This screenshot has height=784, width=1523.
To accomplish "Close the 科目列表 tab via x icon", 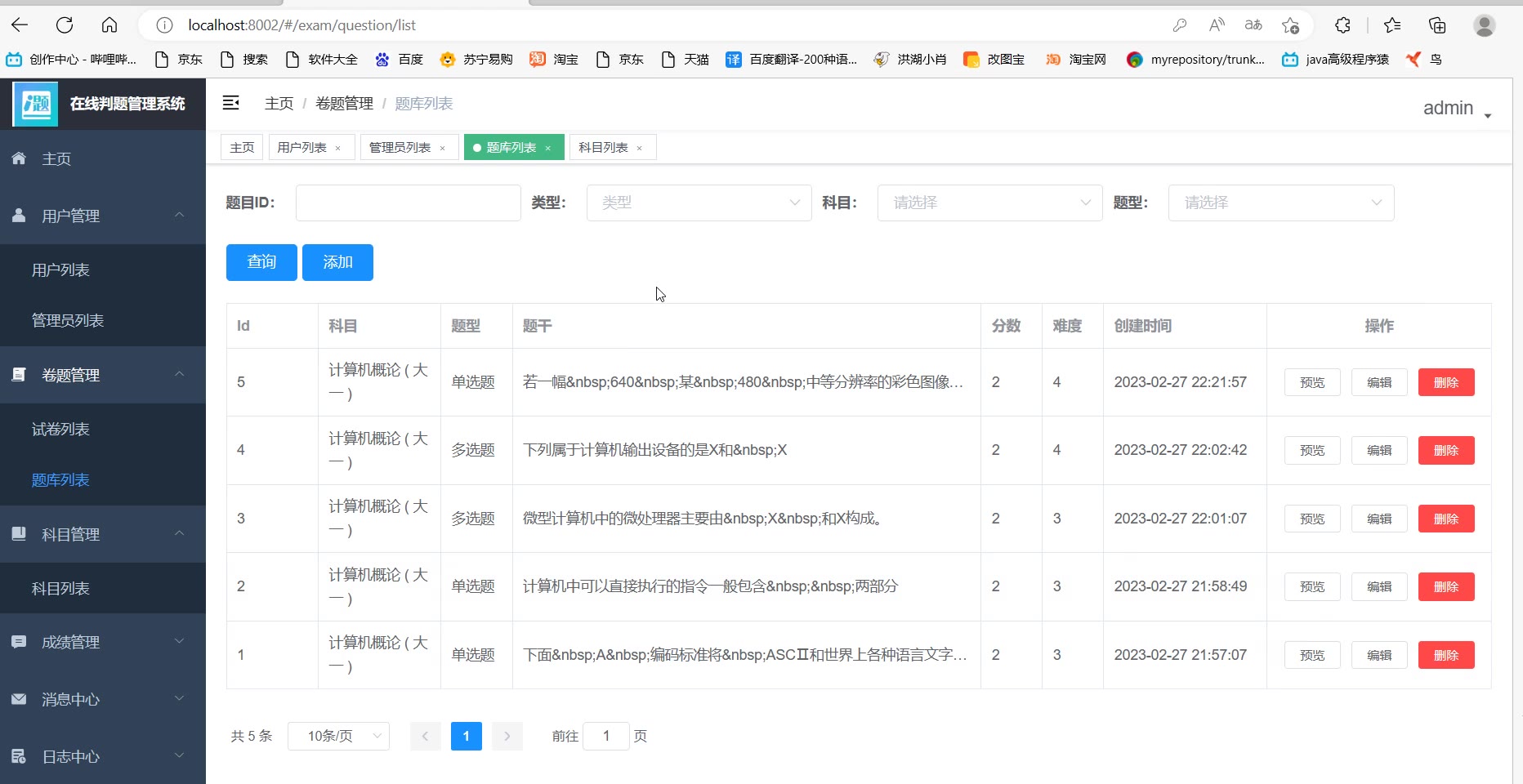I will pyautogui.click(x=639, y=148).
